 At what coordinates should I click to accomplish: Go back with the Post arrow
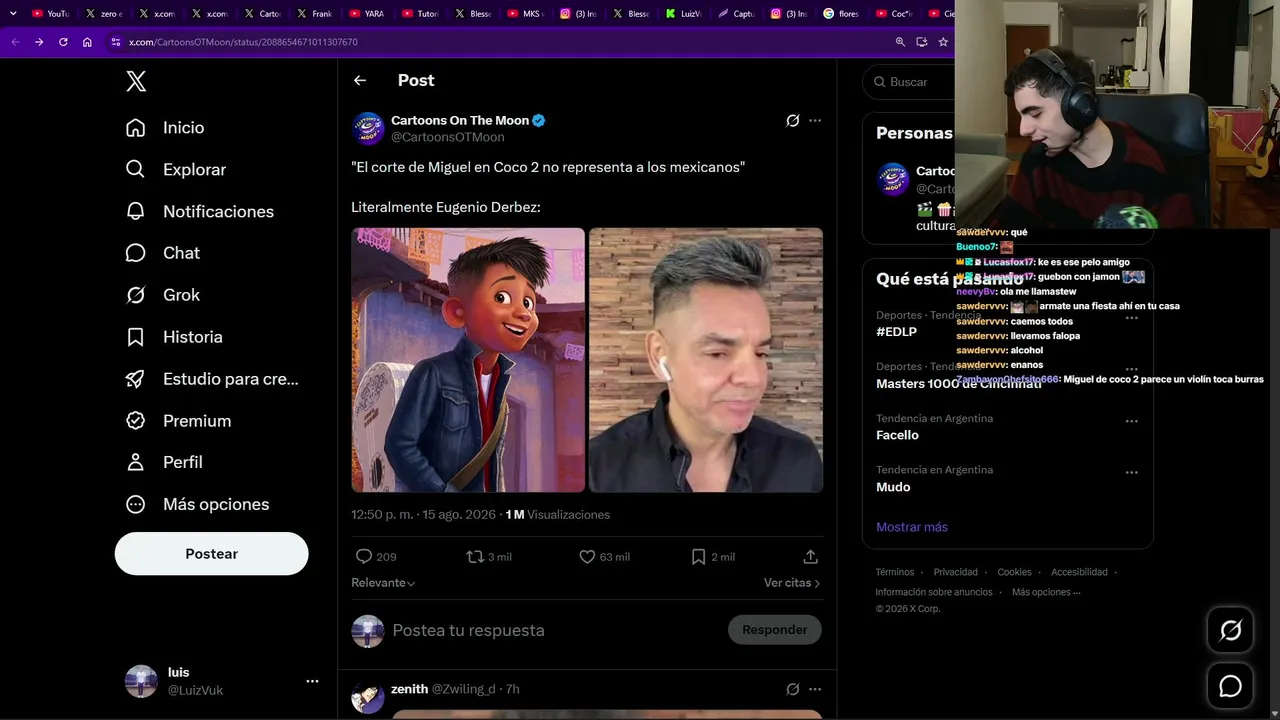[x=360, y=80]
